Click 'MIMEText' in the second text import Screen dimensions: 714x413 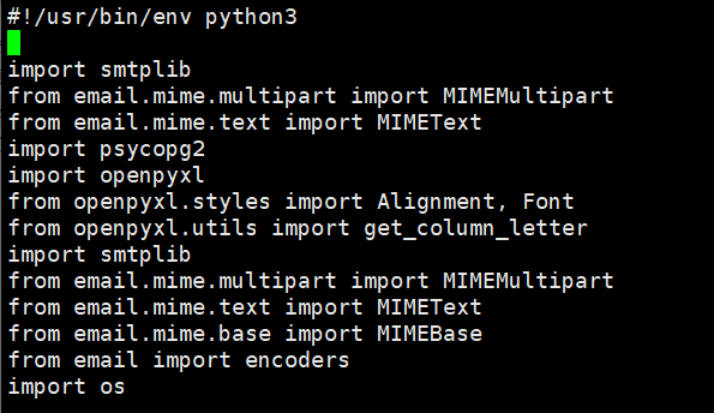coord(429,308)
